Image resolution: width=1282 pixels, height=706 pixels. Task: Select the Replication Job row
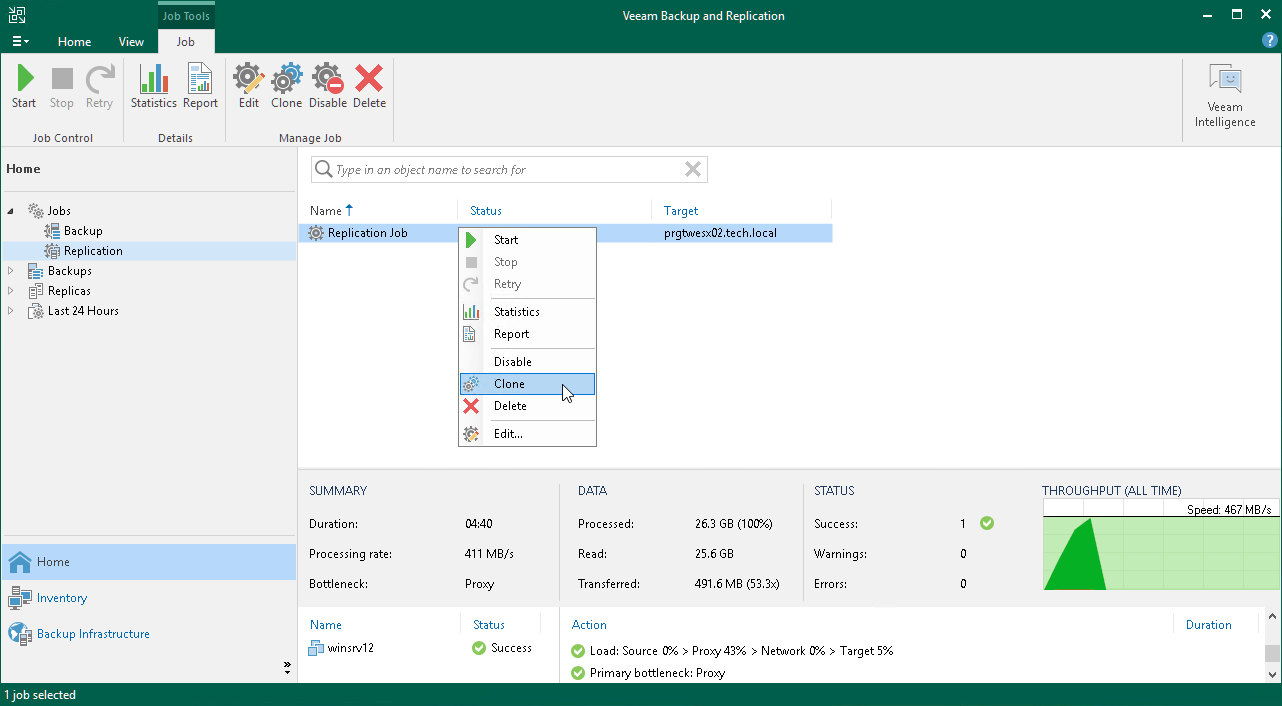pyautogui.click(x=567, y=233)
